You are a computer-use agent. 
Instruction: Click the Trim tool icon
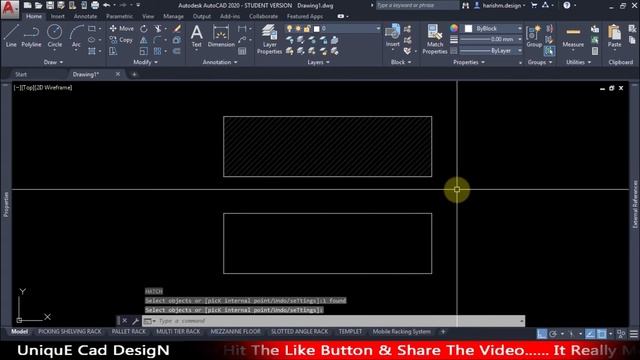[x=158, y=29]
